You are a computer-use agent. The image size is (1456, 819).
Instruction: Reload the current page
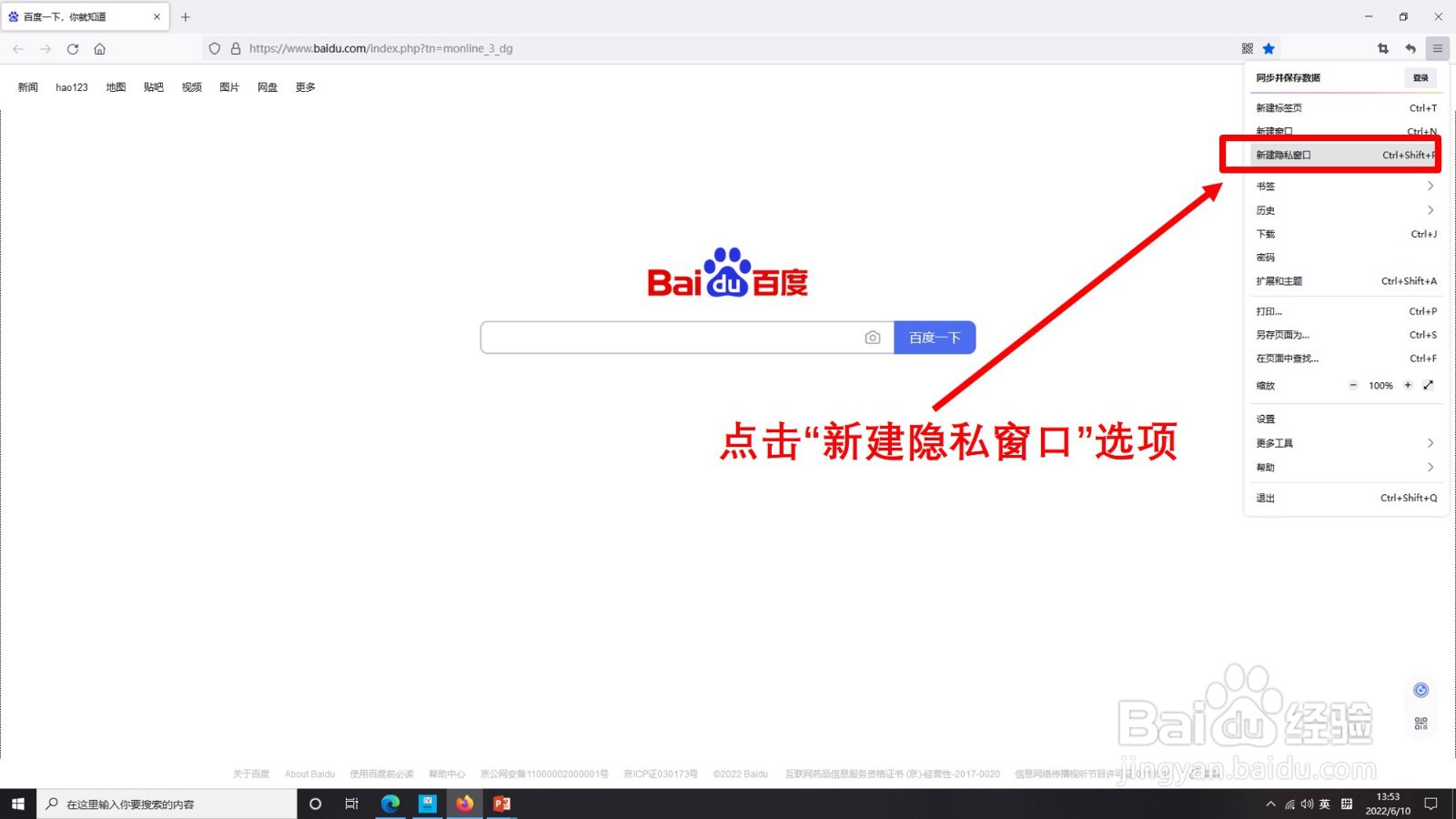pos(73,49)
